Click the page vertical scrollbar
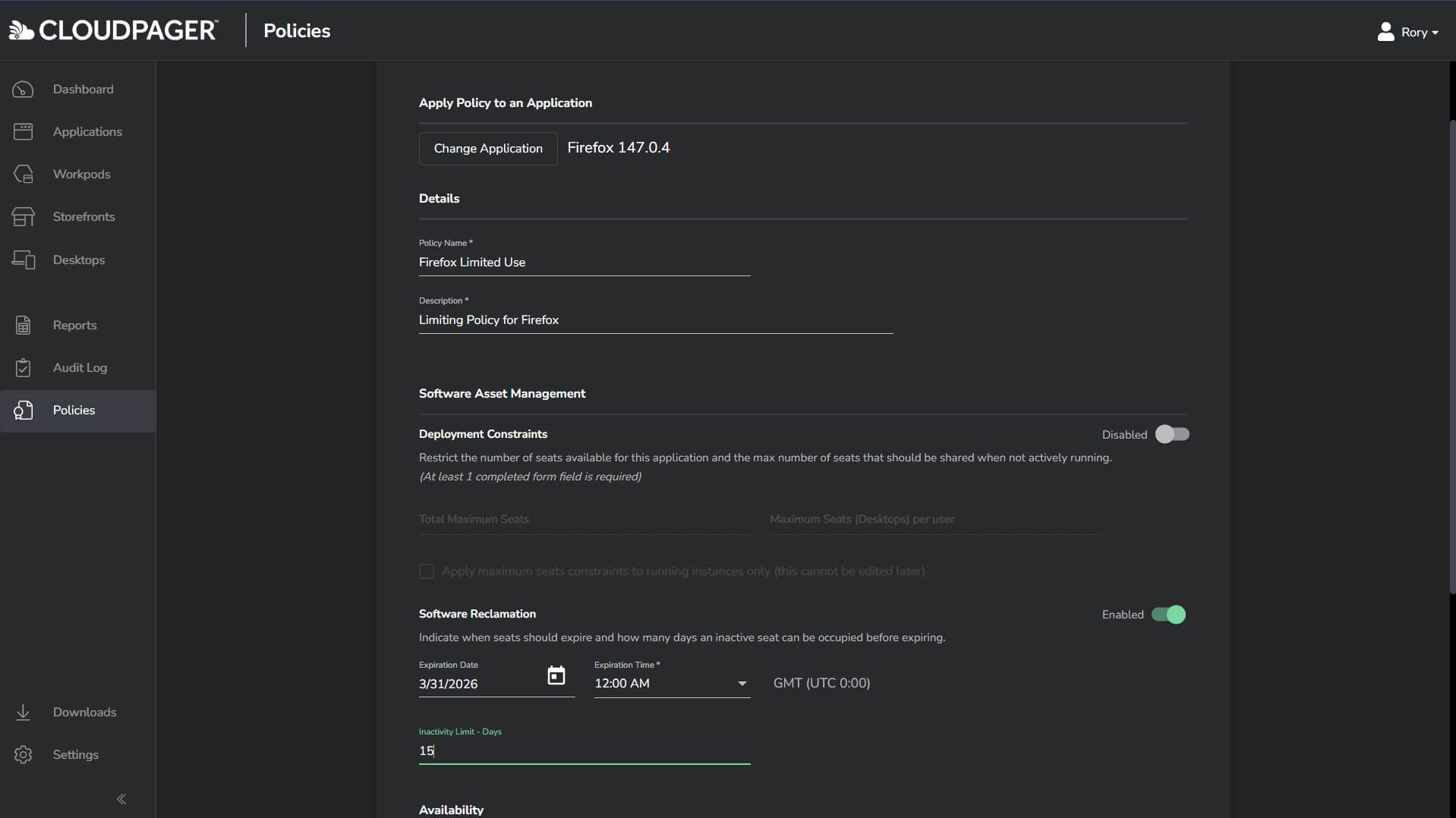Screen dimensions: 1456x818 pos(1451,357)
